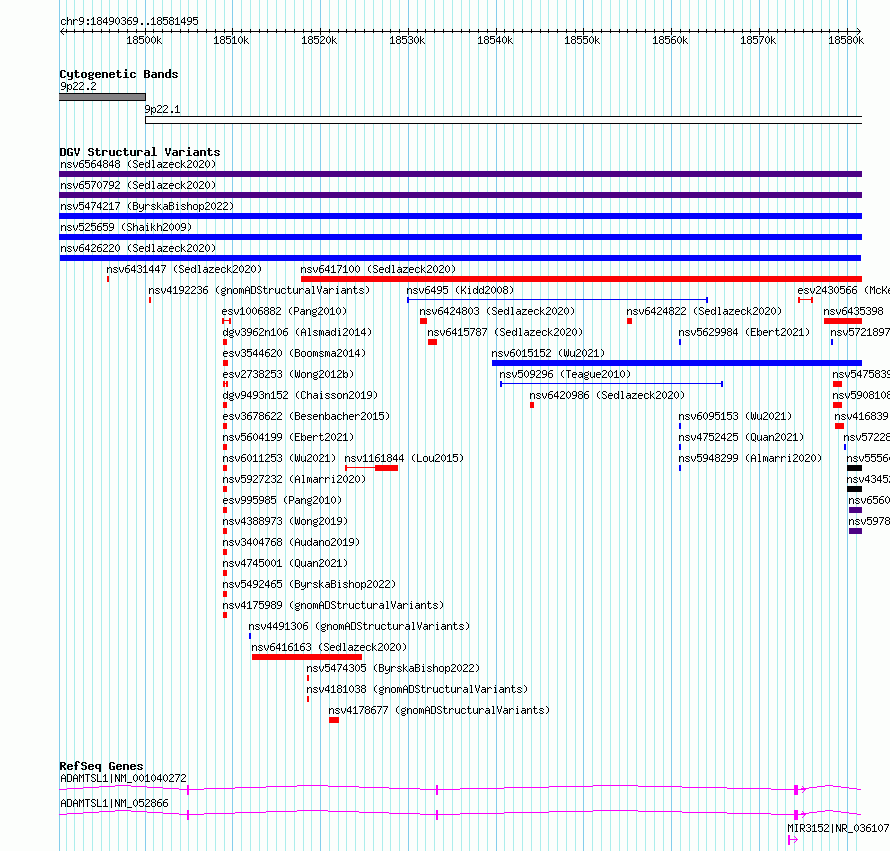Click nsv6011253 (Wu2021) label
The height and width of the screenshot is (851, 890).
[x=279, y=458]
